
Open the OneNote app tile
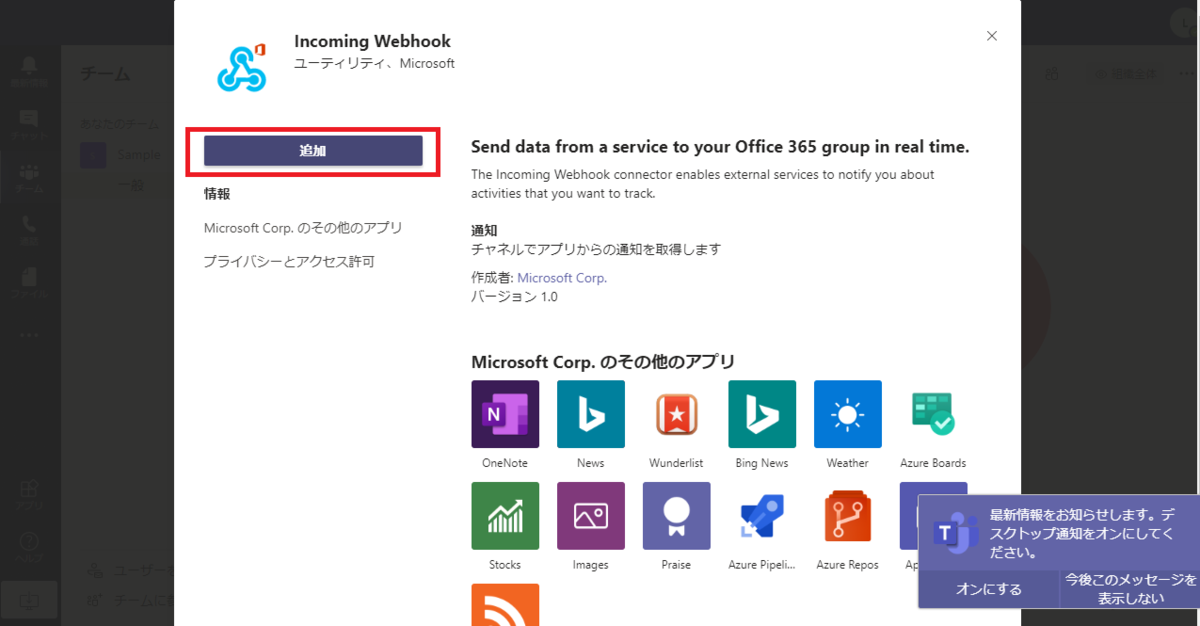click(x=505, y=414)
